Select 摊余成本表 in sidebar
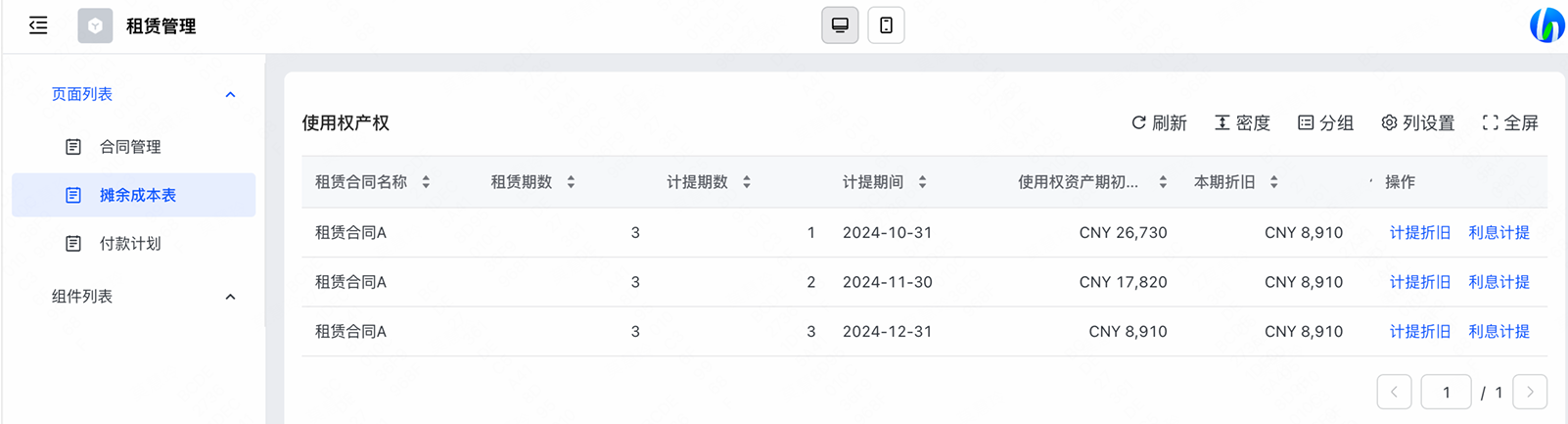The image size is (1568, 424). click(133, 195)
